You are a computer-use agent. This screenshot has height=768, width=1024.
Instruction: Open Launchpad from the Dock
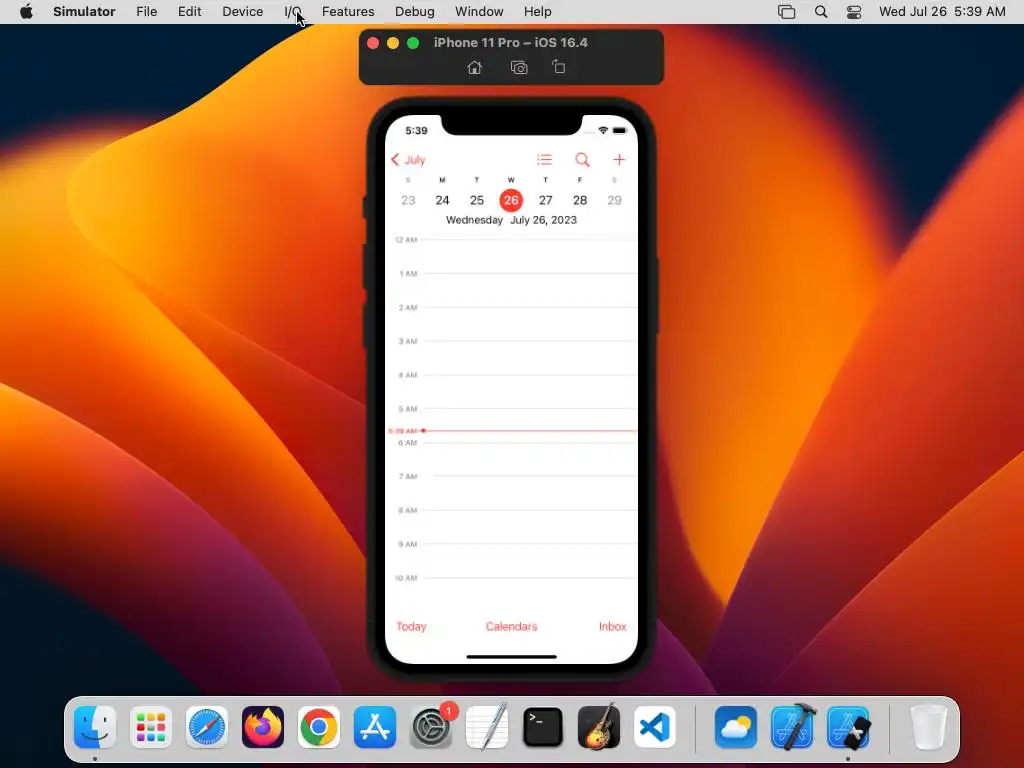click(x=151, y=727)
